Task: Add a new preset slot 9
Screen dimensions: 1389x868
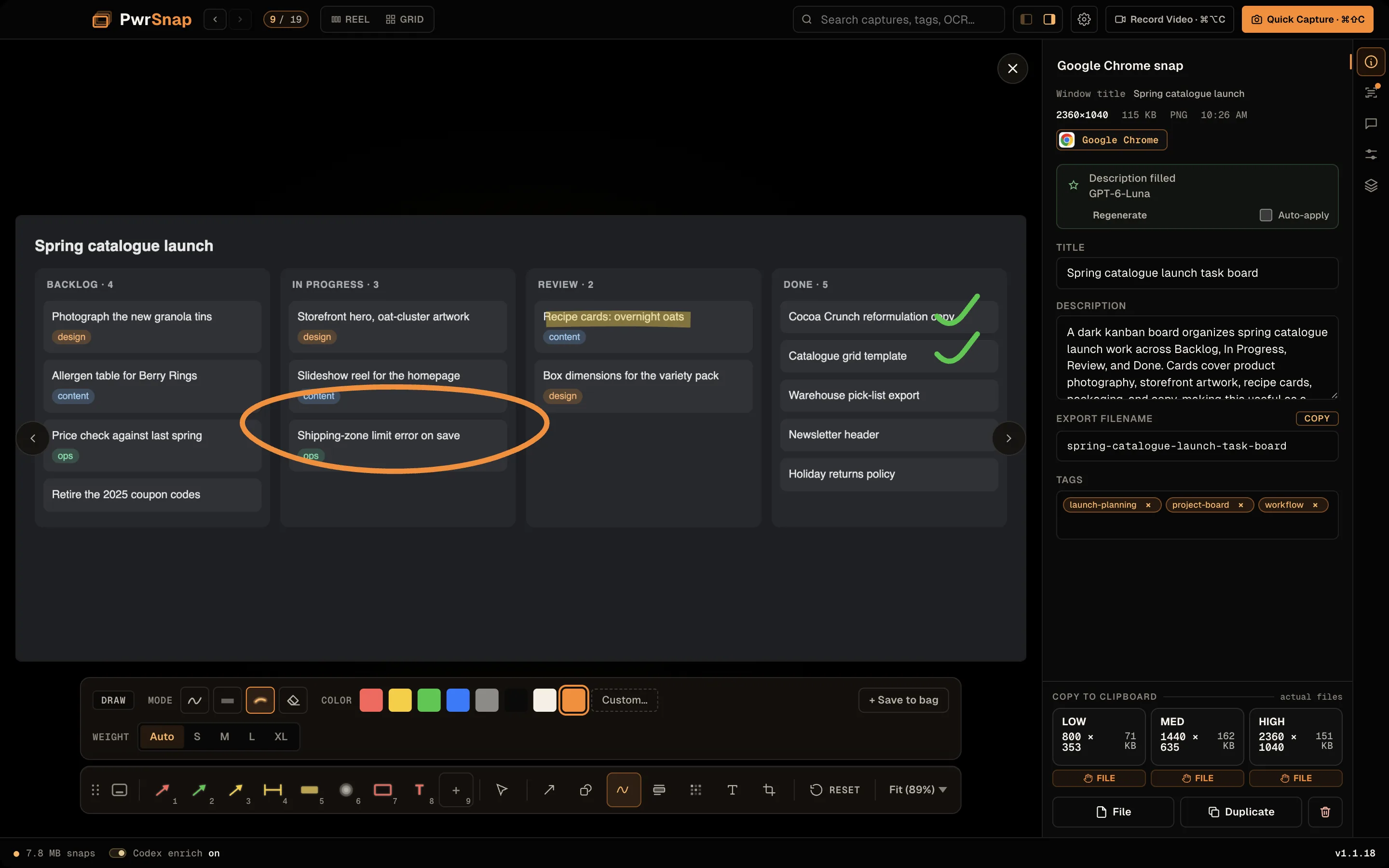Action: coord(456,790)
